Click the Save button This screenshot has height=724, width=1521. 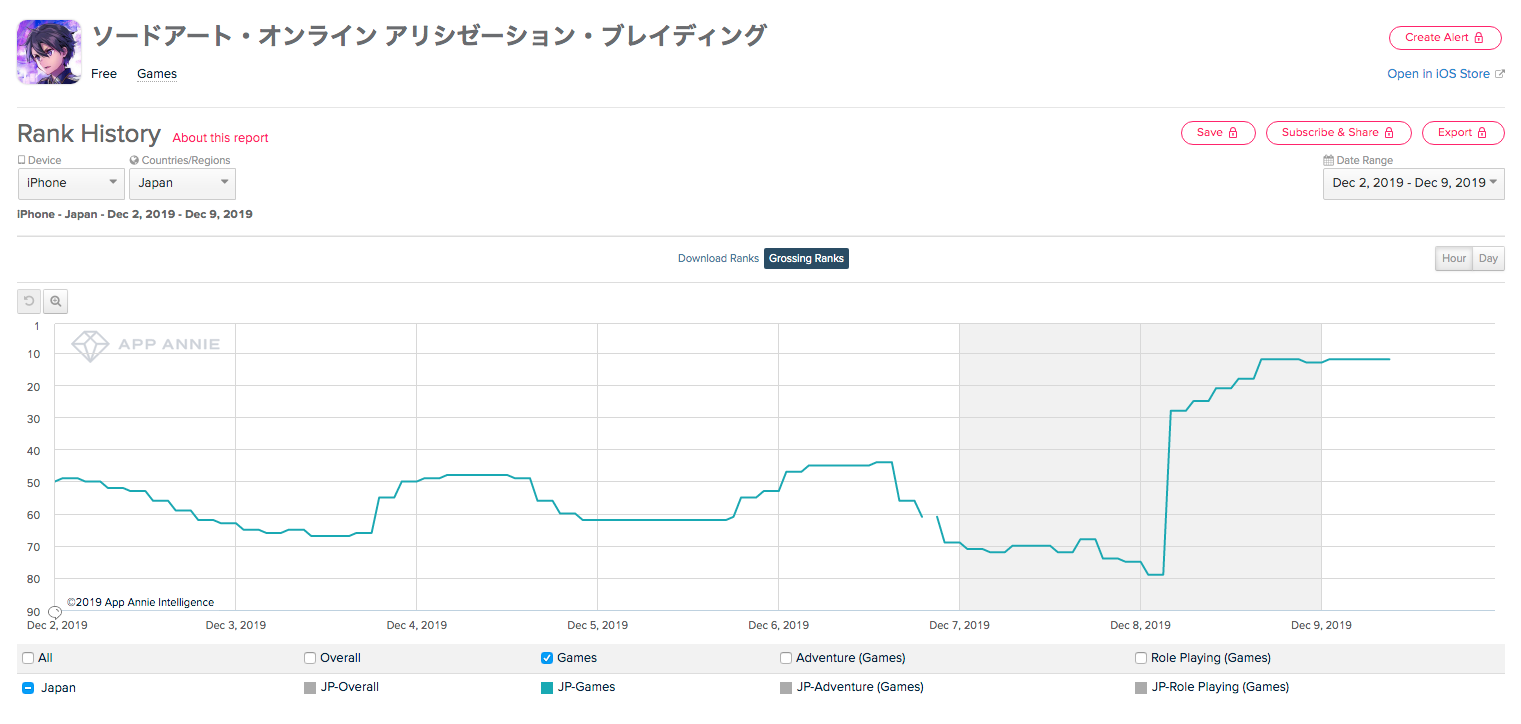pos(1218,133)
